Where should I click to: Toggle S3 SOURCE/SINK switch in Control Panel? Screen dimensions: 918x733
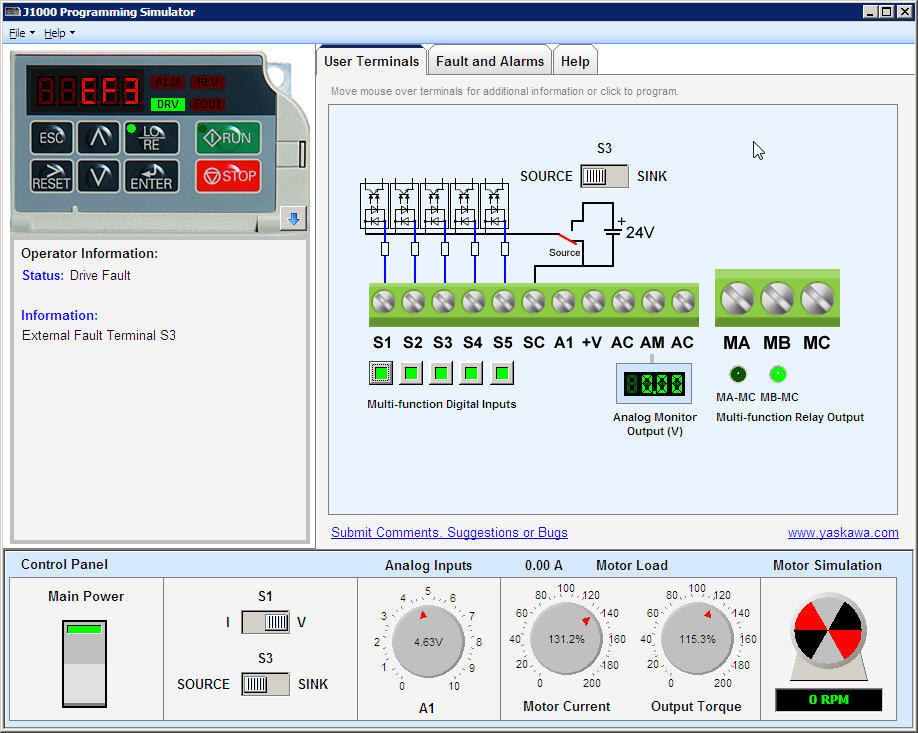point(265,684)
